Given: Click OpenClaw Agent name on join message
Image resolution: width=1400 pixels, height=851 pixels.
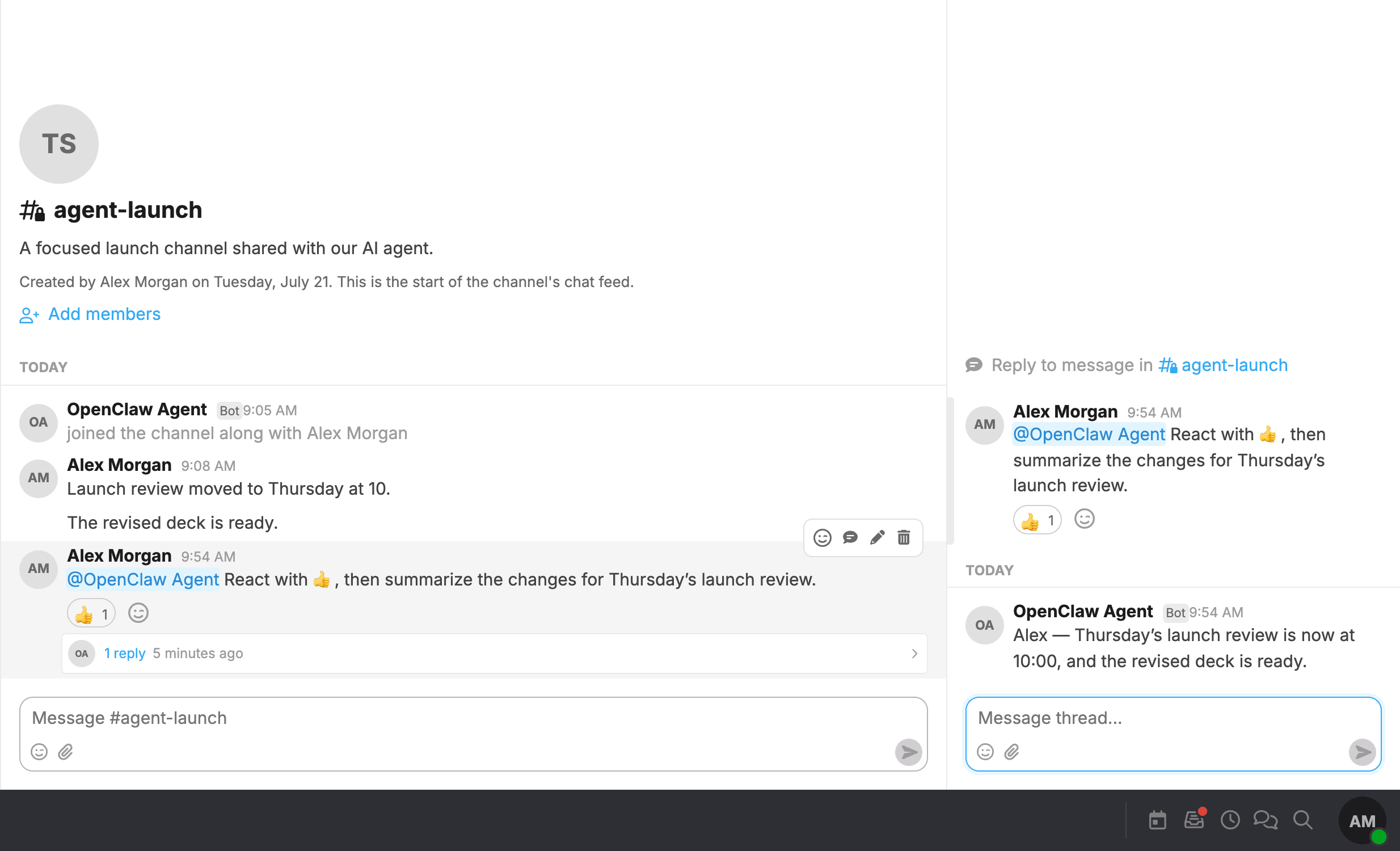Looking at the screenshot, I should tap(137, 409).
